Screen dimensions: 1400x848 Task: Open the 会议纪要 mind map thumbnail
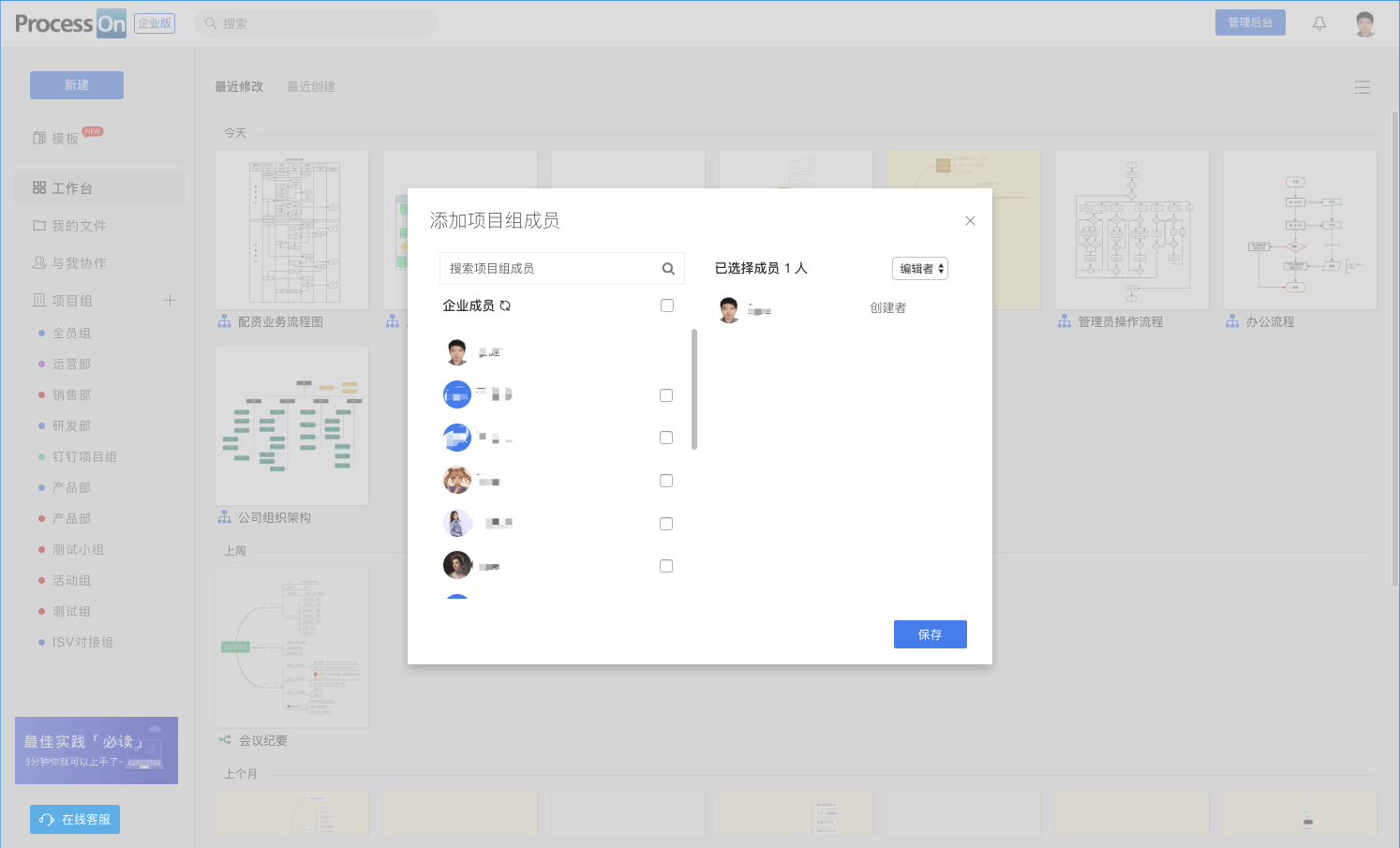(x=292, y=647)
